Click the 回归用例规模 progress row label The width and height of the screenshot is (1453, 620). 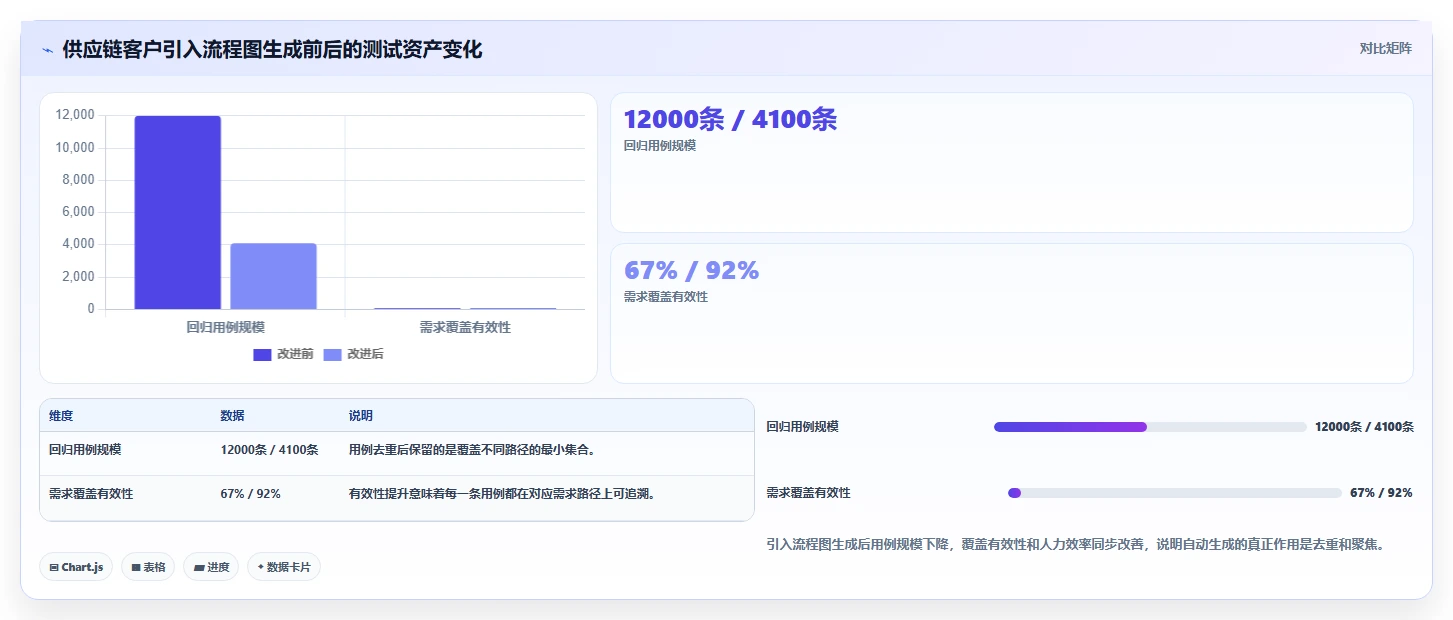[802, 427]
